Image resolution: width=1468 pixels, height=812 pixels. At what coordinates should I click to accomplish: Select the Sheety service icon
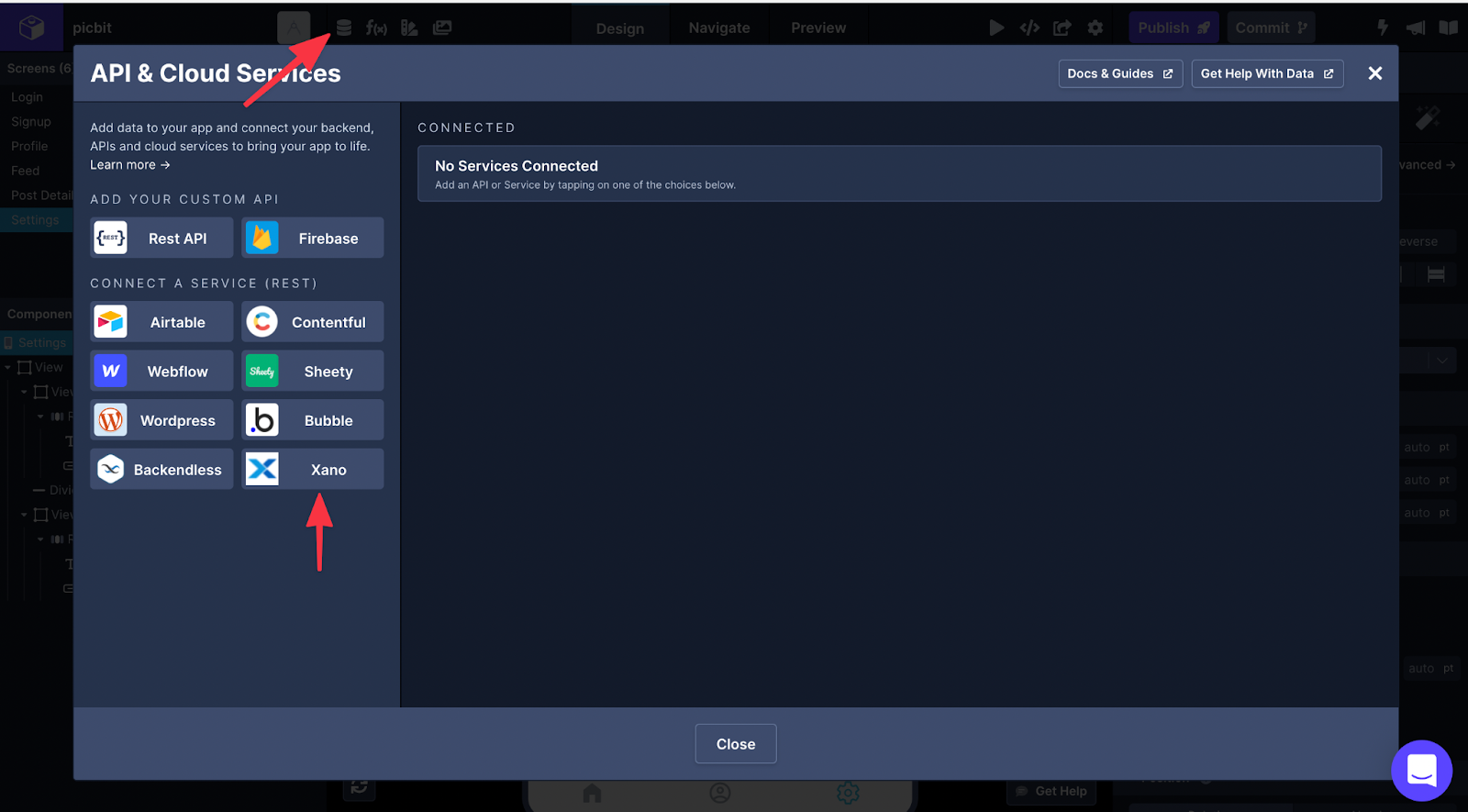(262, 372)
